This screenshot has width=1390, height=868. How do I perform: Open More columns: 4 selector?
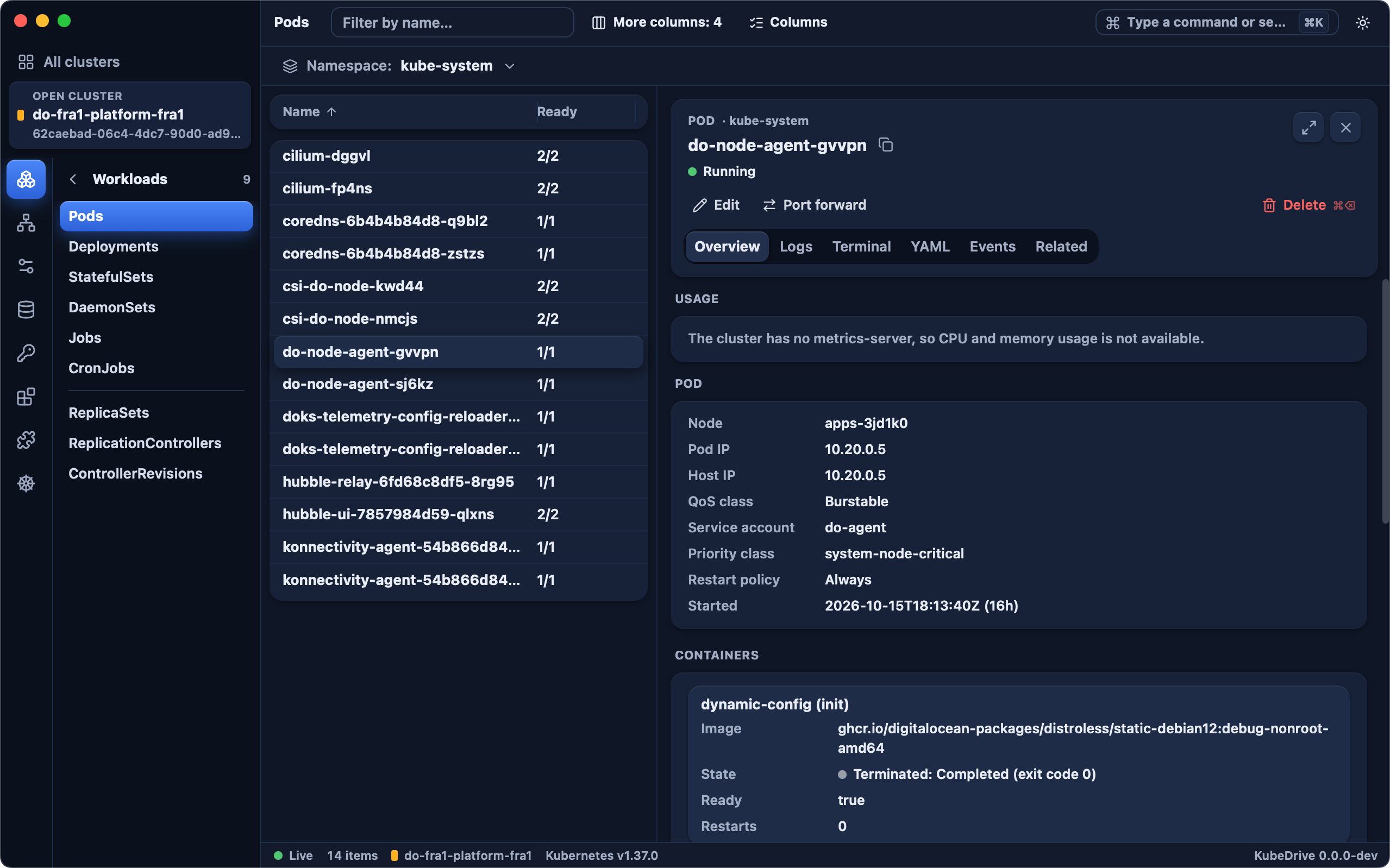(657, 22)
